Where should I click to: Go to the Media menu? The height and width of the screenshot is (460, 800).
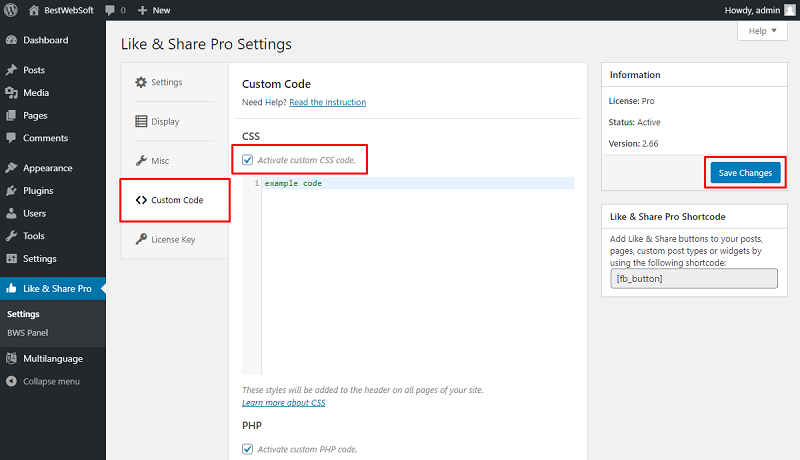[53, 93]
